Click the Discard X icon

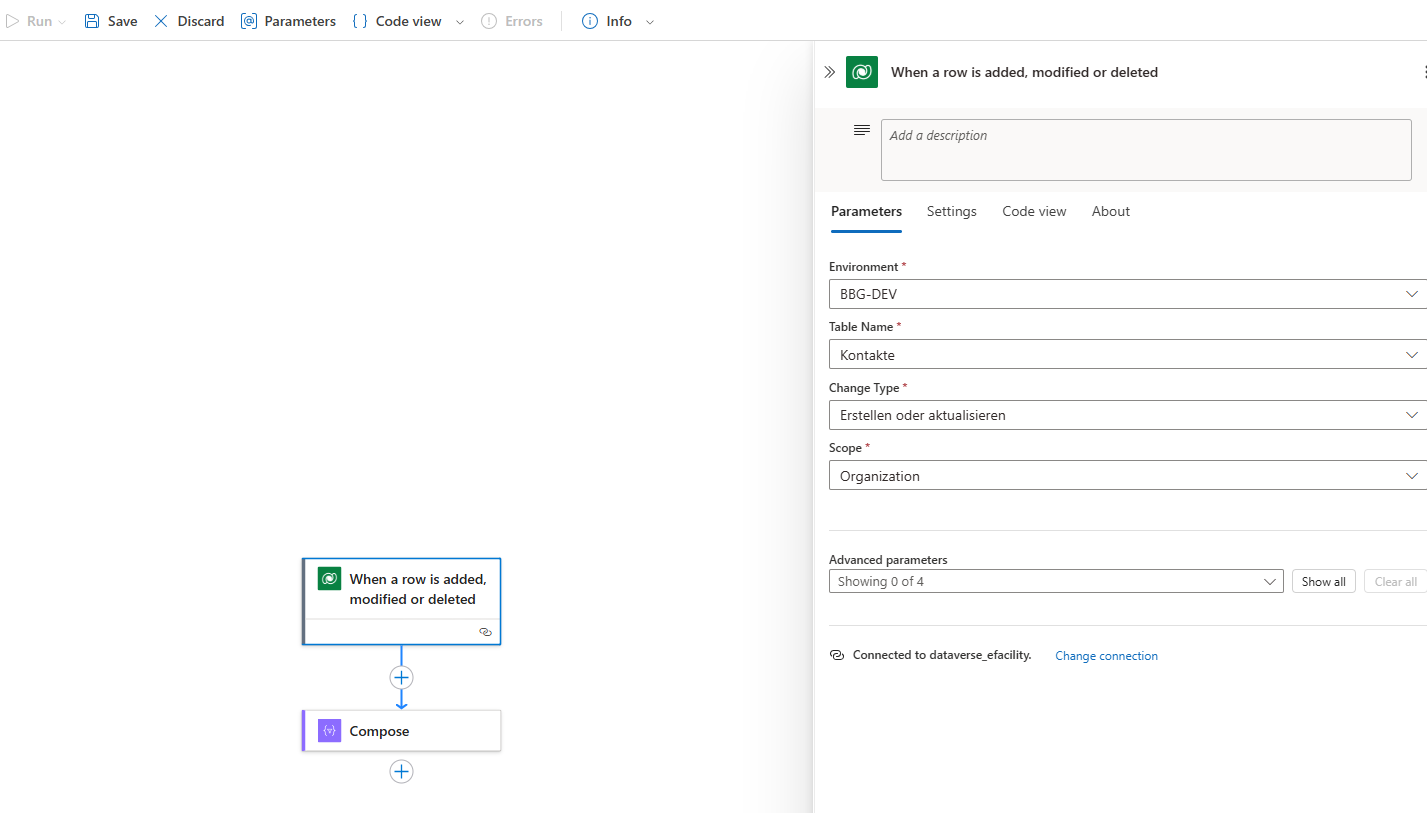click(x=161, y=21)
